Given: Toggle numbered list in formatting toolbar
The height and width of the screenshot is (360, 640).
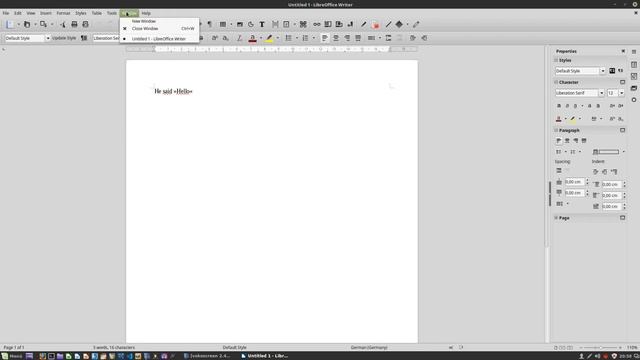Looking at the screenshot, I should pos(305,38).
